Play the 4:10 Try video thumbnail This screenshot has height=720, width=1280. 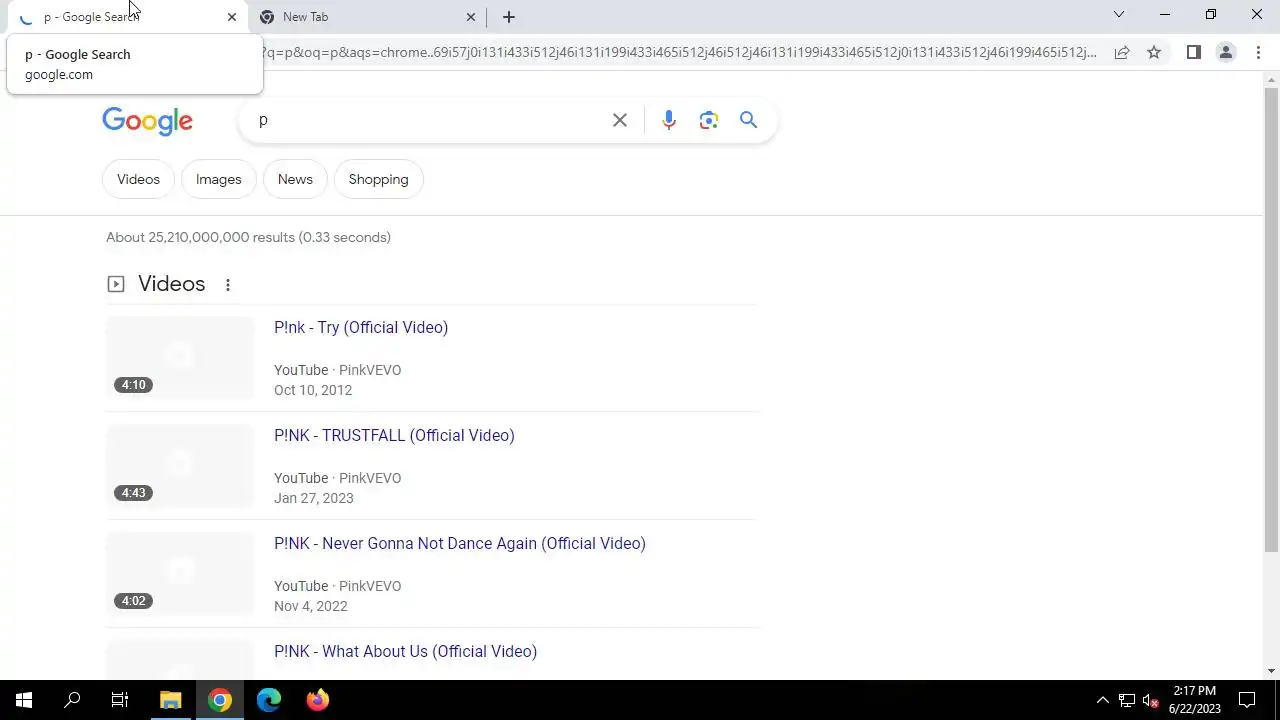180,358
